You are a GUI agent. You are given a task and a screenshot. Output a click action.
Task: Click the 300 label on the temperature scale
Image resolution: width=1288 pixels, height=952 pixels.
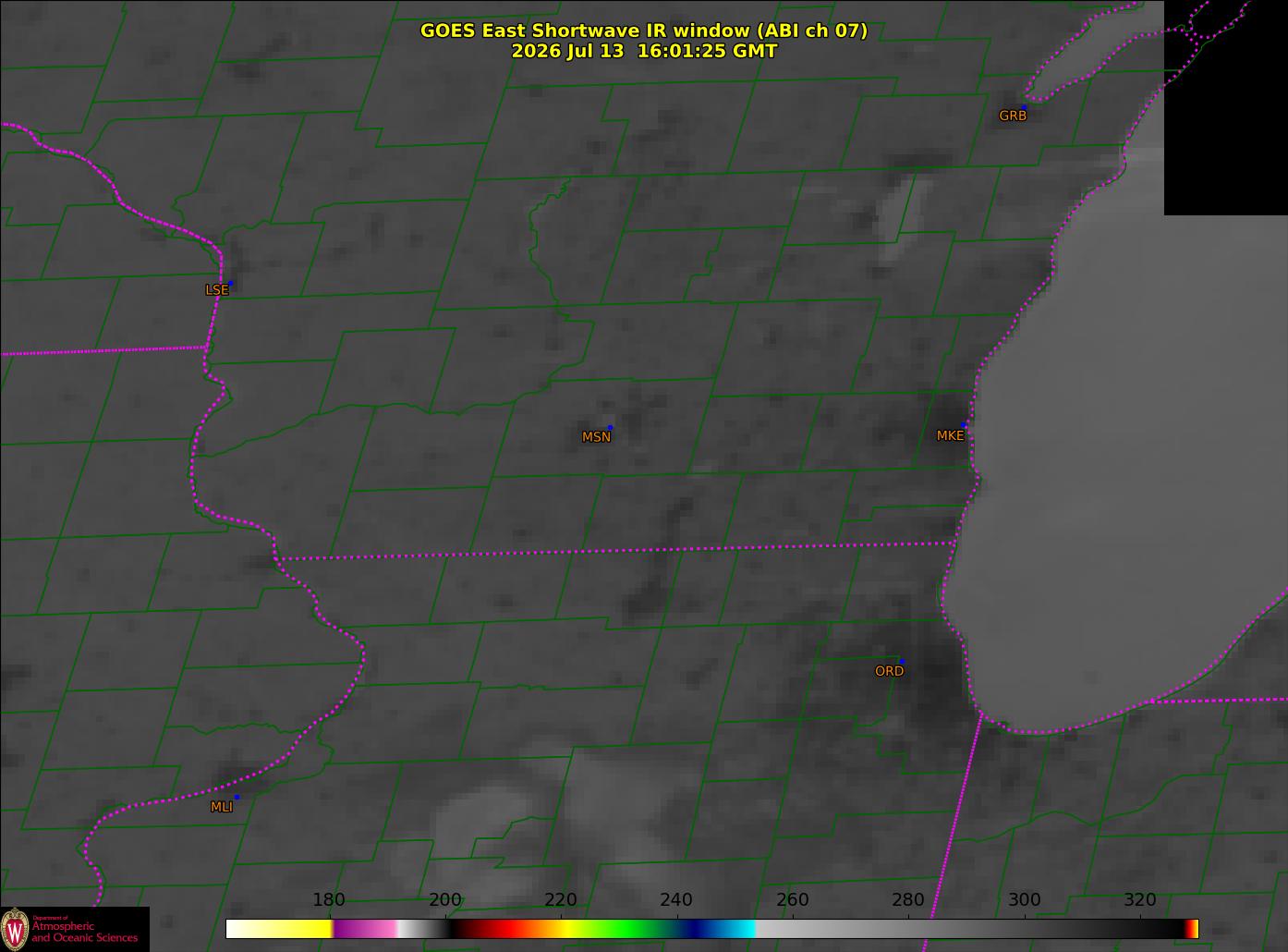(x=1024, y=900)
